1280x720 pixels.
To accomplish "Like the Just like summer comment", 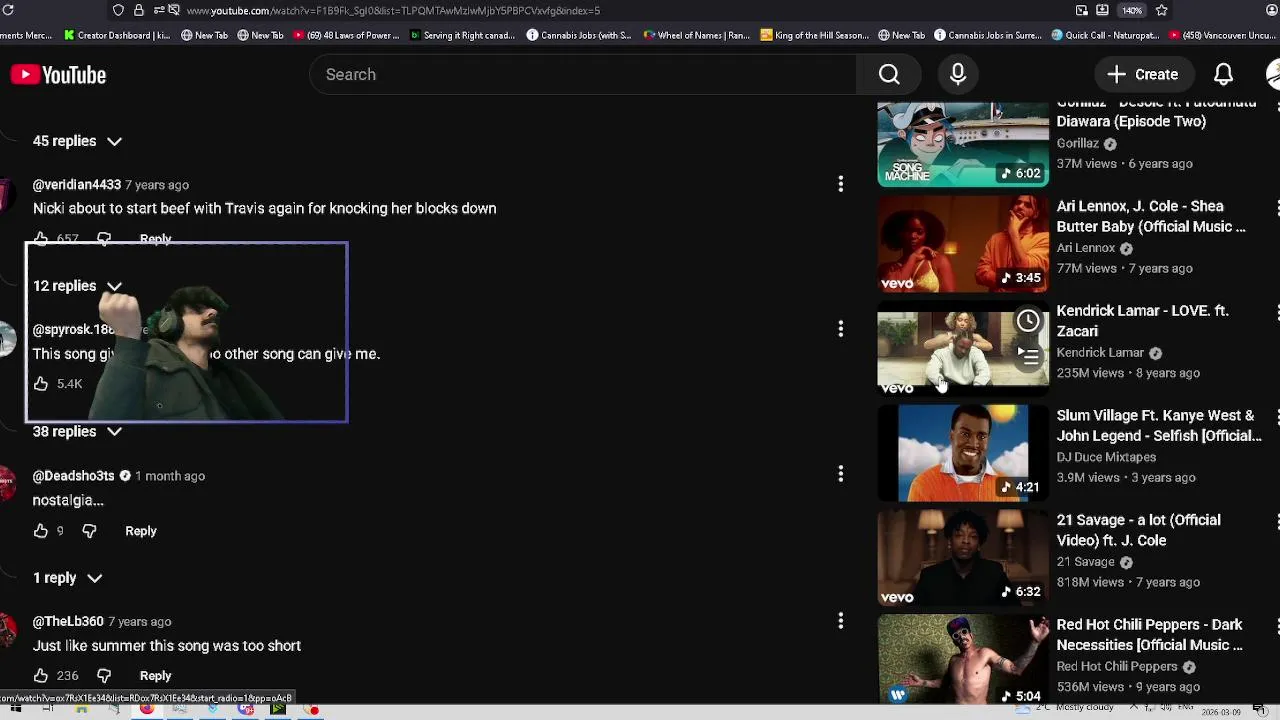I will coord(41,676).
